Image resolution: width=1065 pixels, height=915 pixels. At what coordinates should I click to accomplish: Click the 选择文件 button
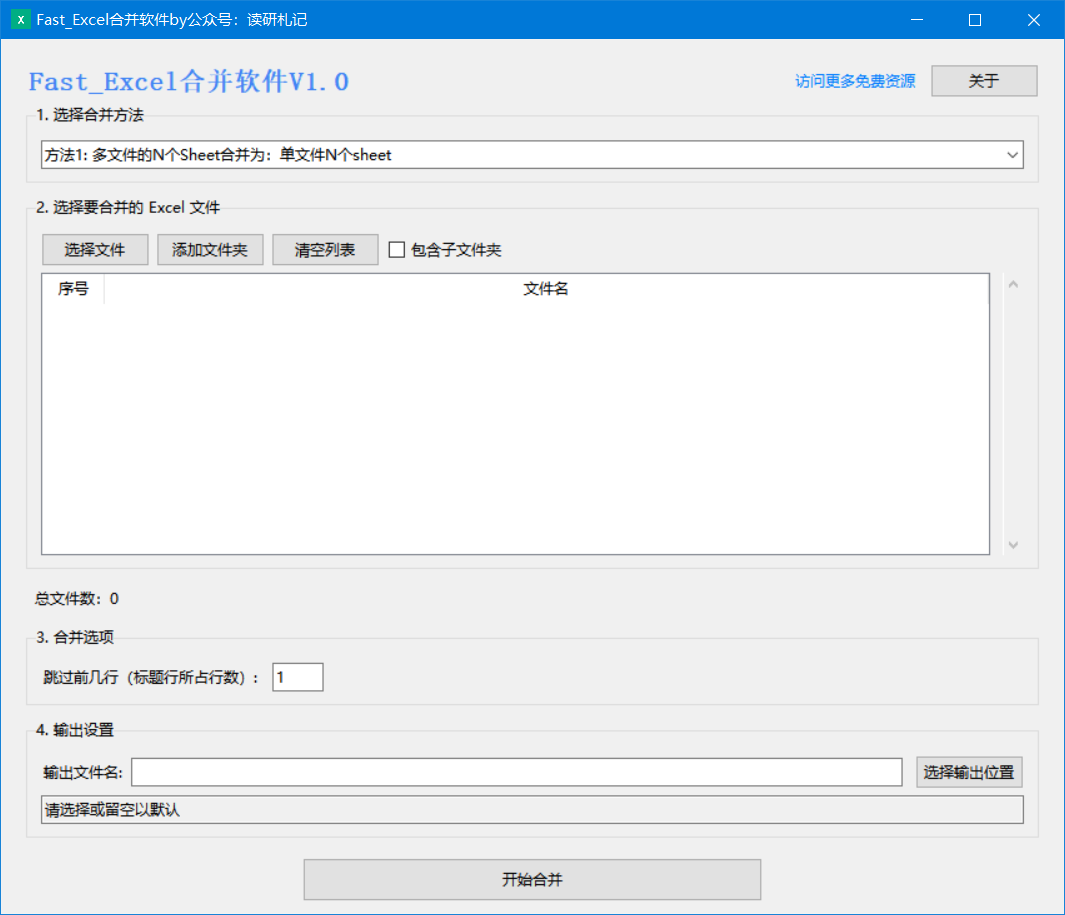click(x=95, y=250)
